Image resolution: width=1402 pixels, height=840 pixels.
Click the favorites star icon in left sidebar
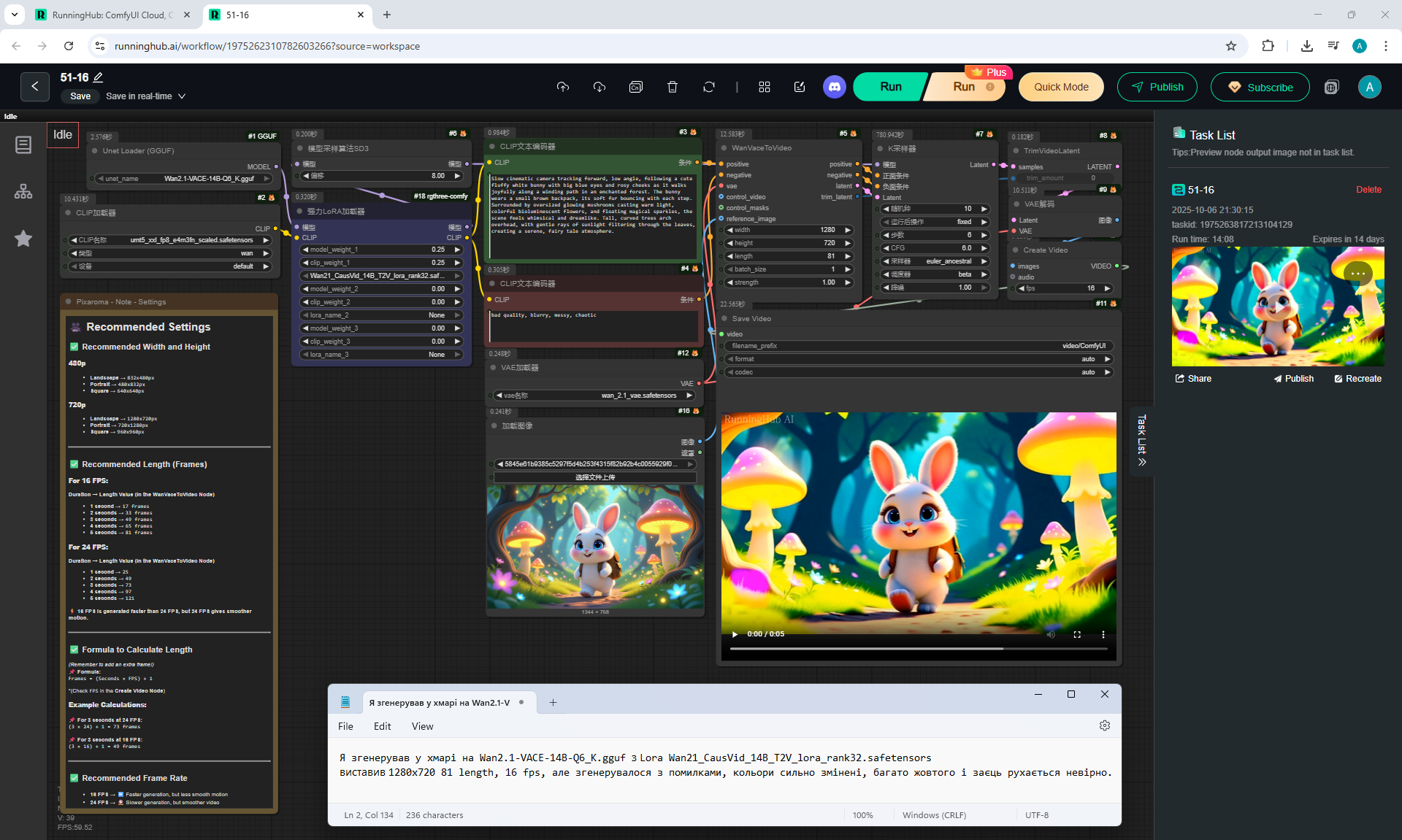point(23,239)
